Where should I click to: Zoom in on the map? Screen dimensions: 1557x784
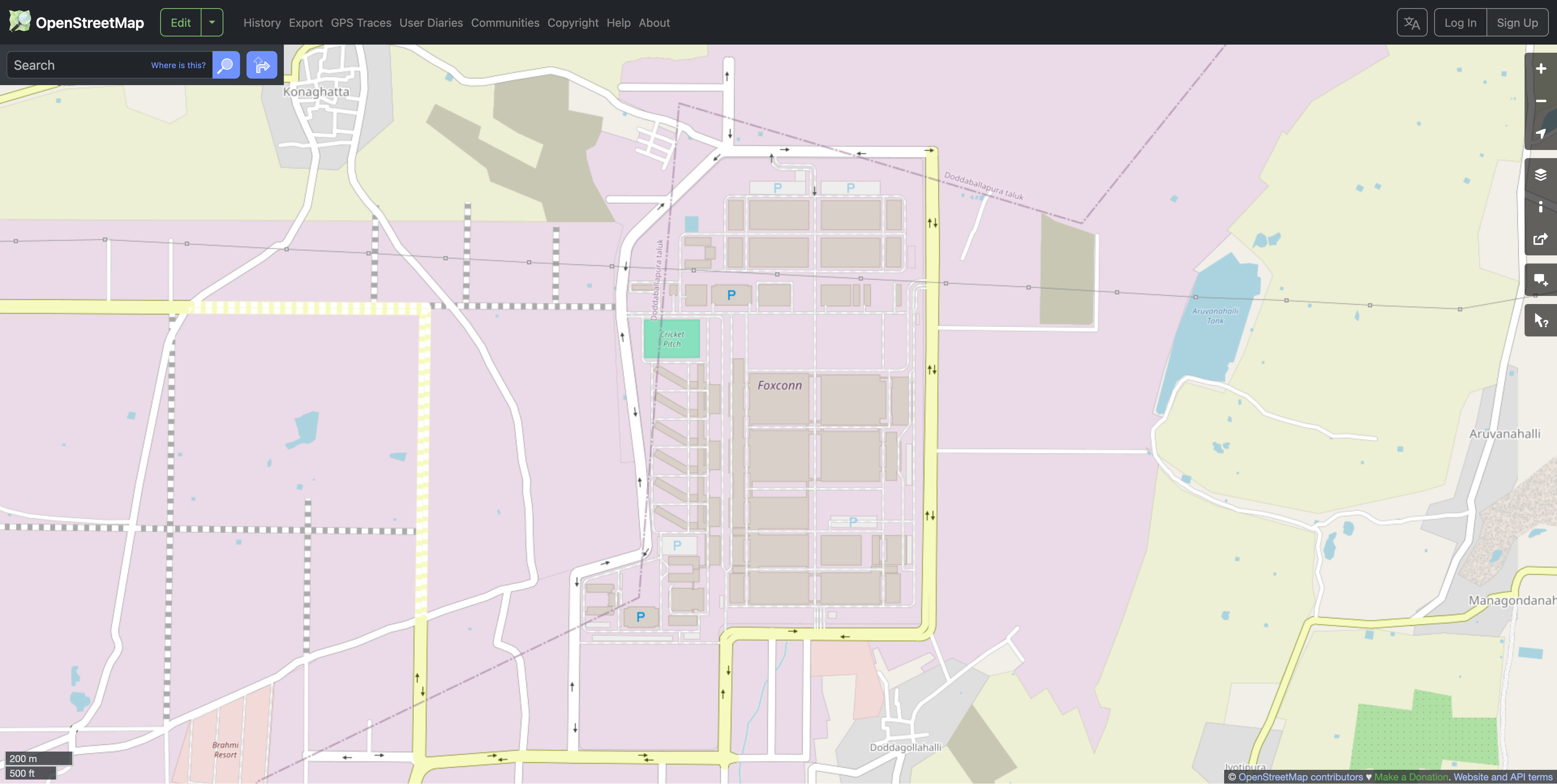coord(1540,69)
